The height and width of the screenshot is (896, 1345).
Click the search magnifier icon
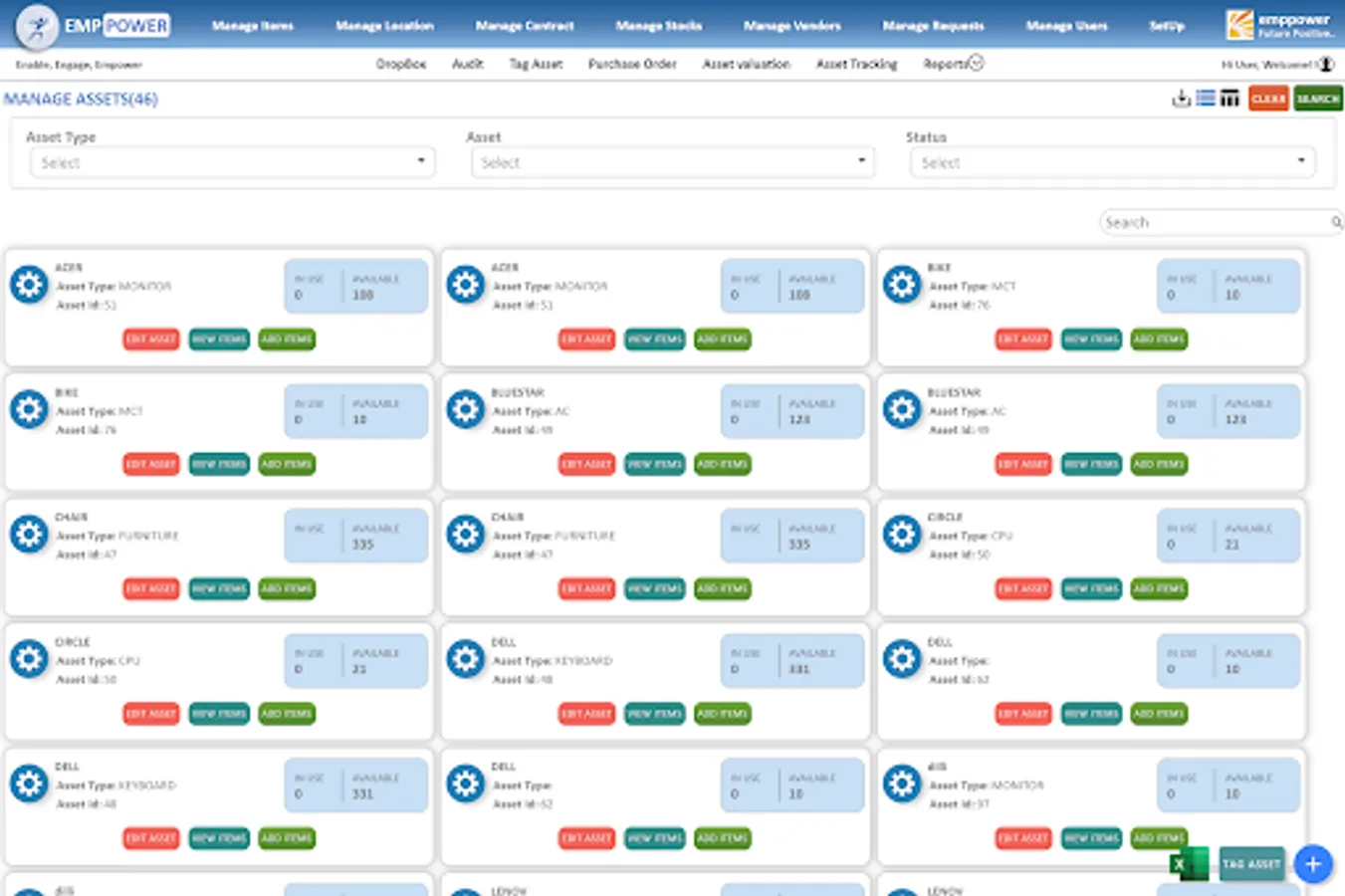[1336, 222]
